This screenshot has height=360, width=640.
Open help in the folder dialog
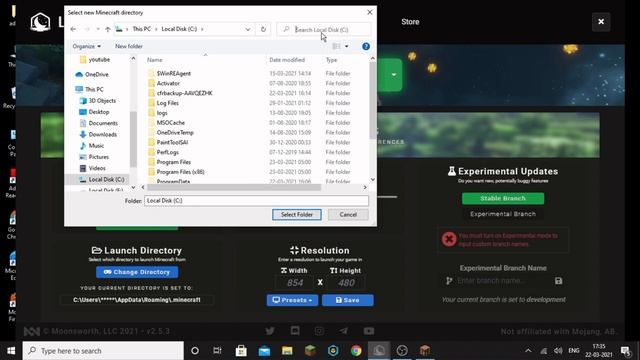pos(366,47)
